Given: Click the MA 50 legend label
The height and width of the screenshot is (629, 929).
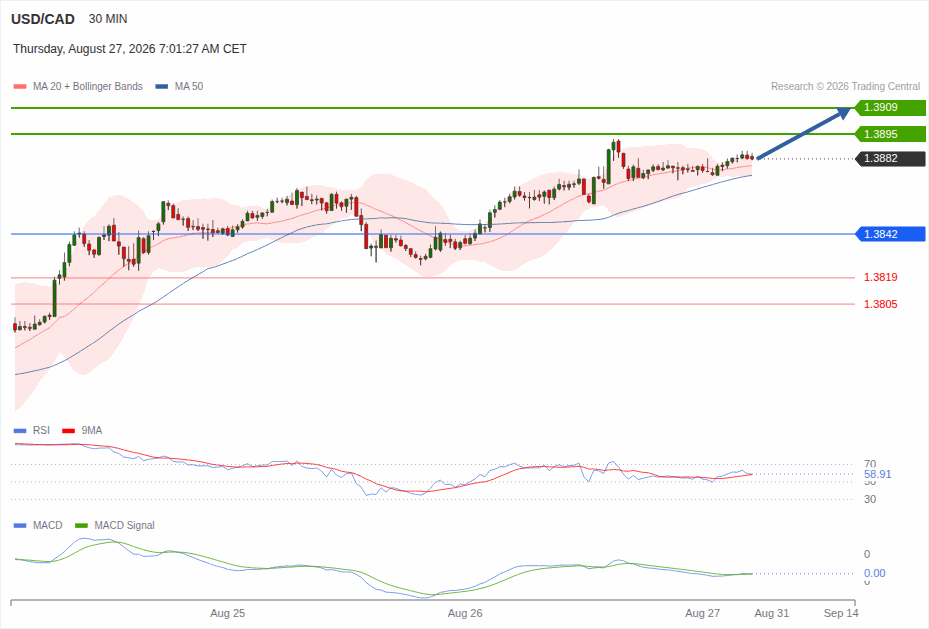Looking at the screenshot, I should click(188, 86).
